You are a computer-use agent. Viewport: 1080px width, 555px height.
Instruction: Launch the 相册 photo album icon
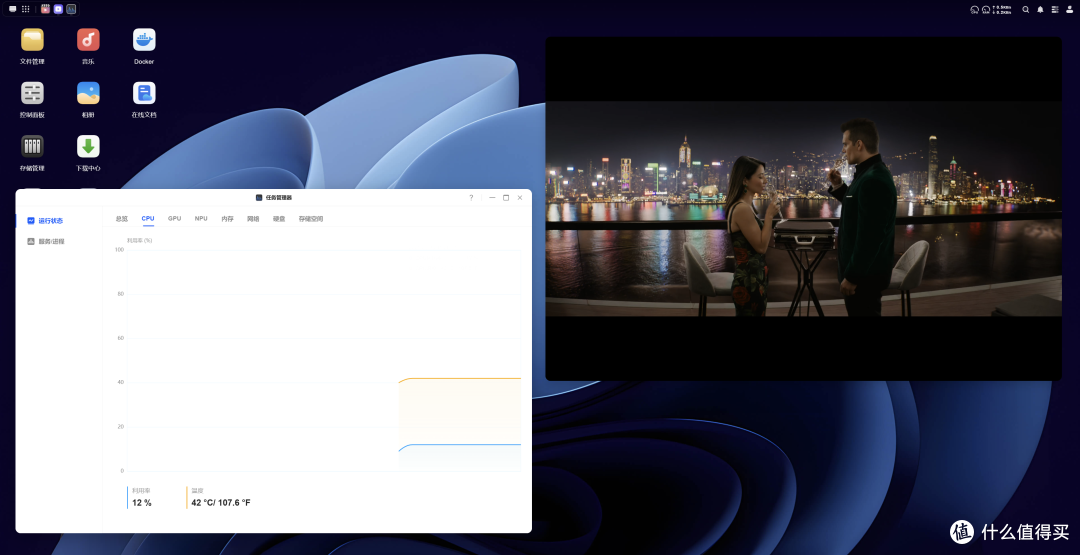(x=88, y=93)
